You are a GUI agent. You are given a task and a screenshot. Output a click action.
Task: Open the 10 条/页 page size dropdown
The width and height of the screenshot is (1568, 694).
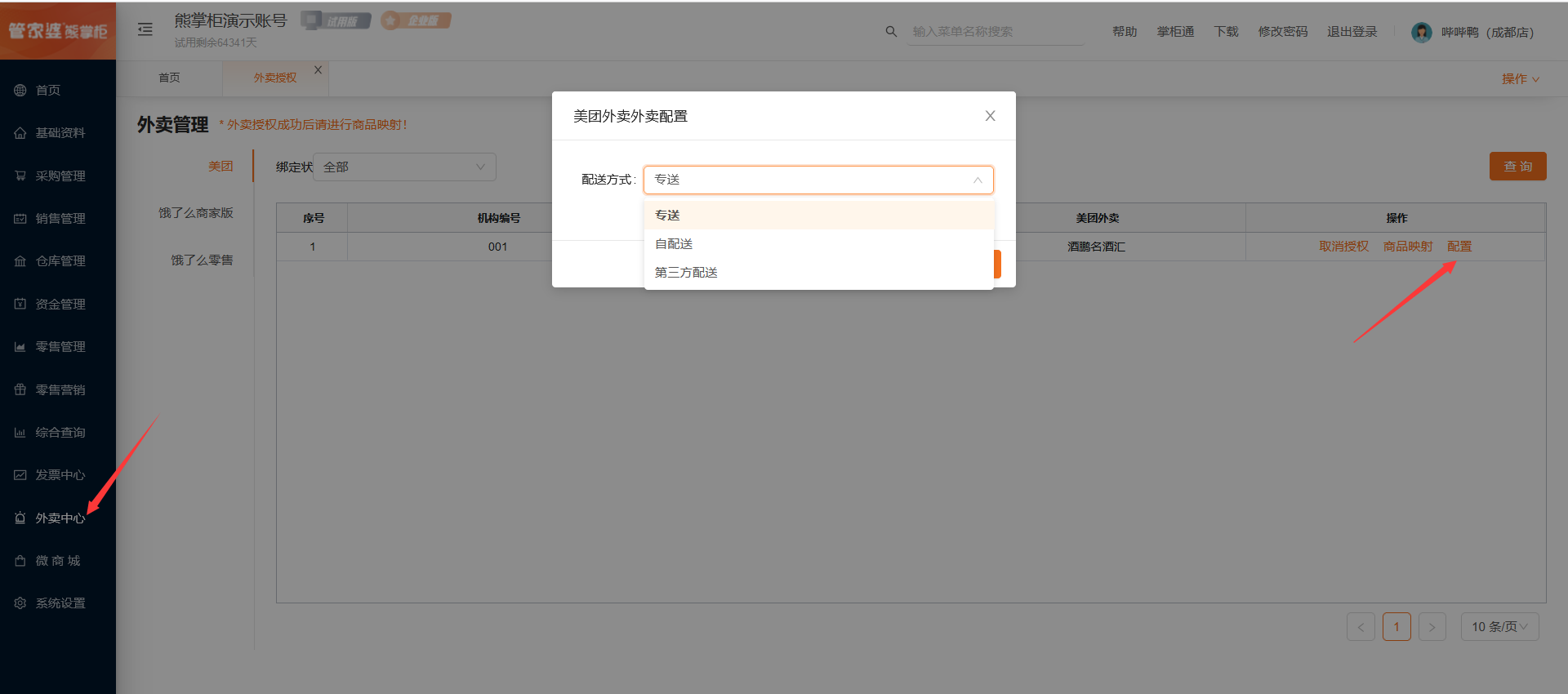[1499, 626]
